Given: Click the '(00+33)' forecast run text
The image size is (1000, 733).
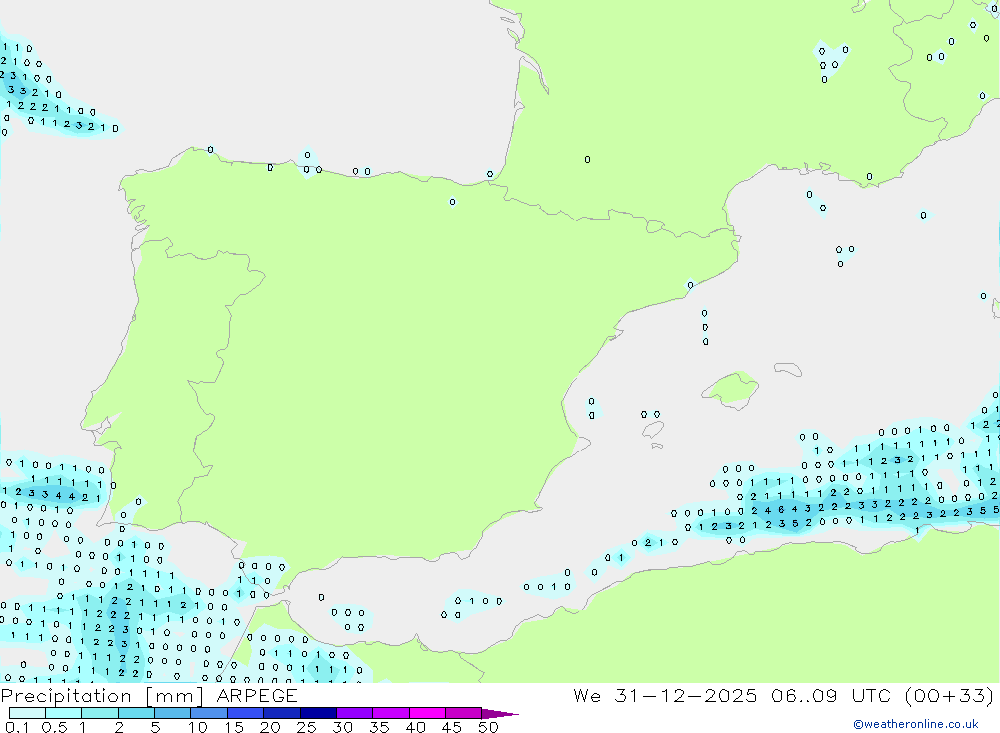Looking at the screenshot, I should click(x=950, y=695).
